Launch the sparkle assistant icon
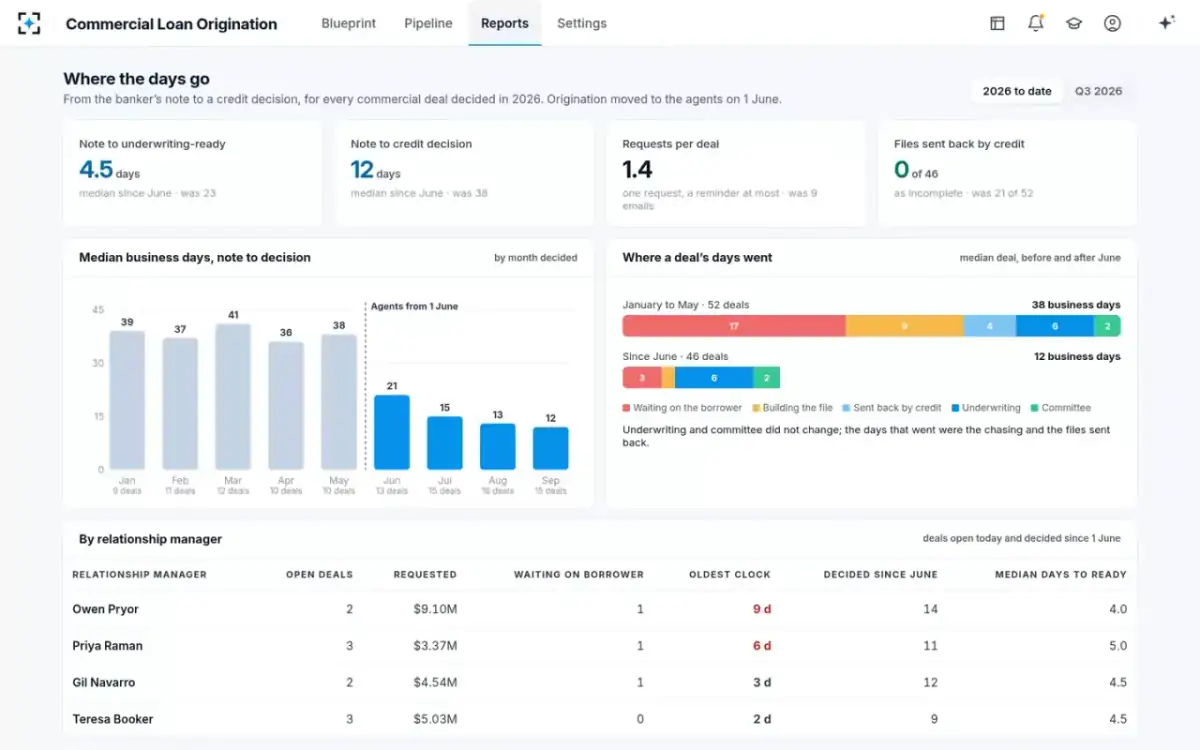 tap(1166, 23)
